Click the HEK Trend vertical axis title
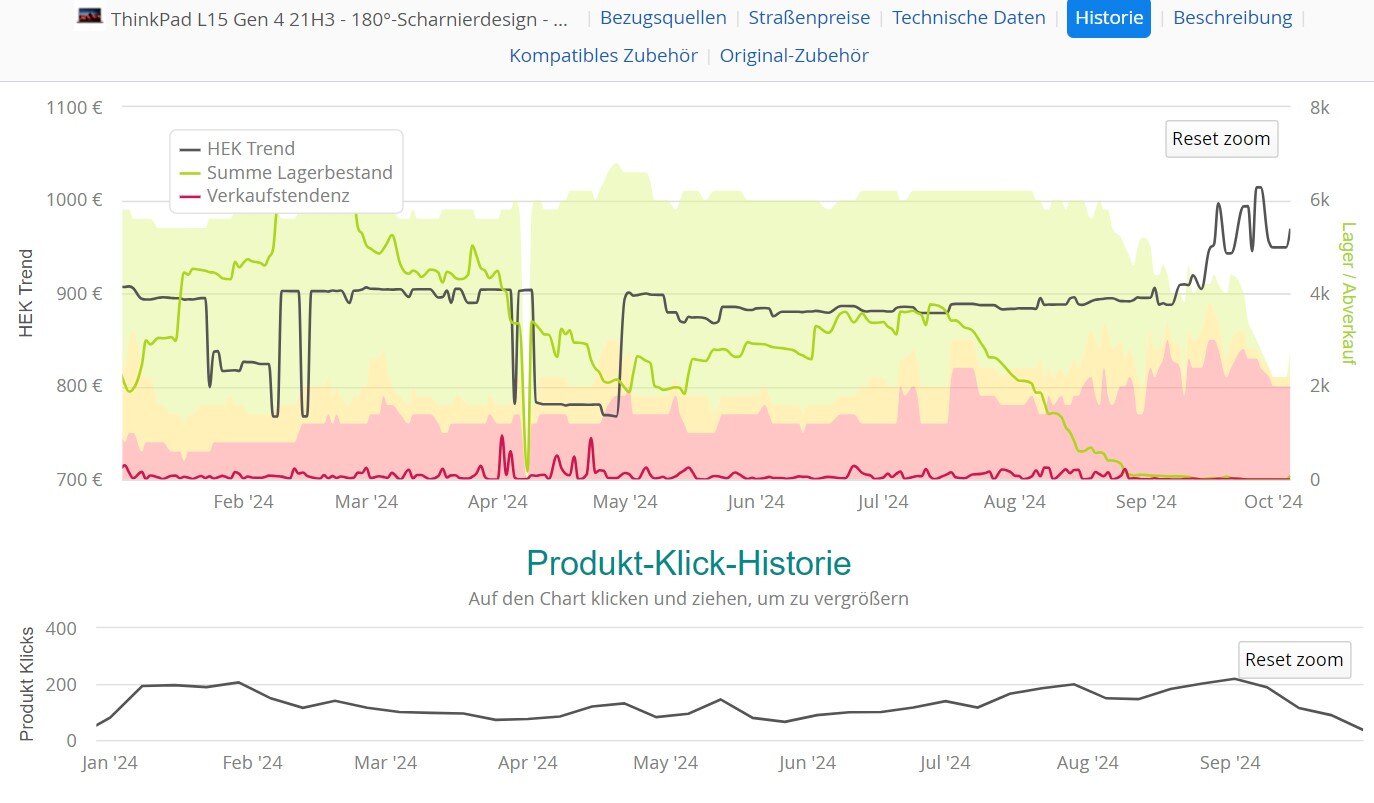The image size is (1374, 803). 27,293
